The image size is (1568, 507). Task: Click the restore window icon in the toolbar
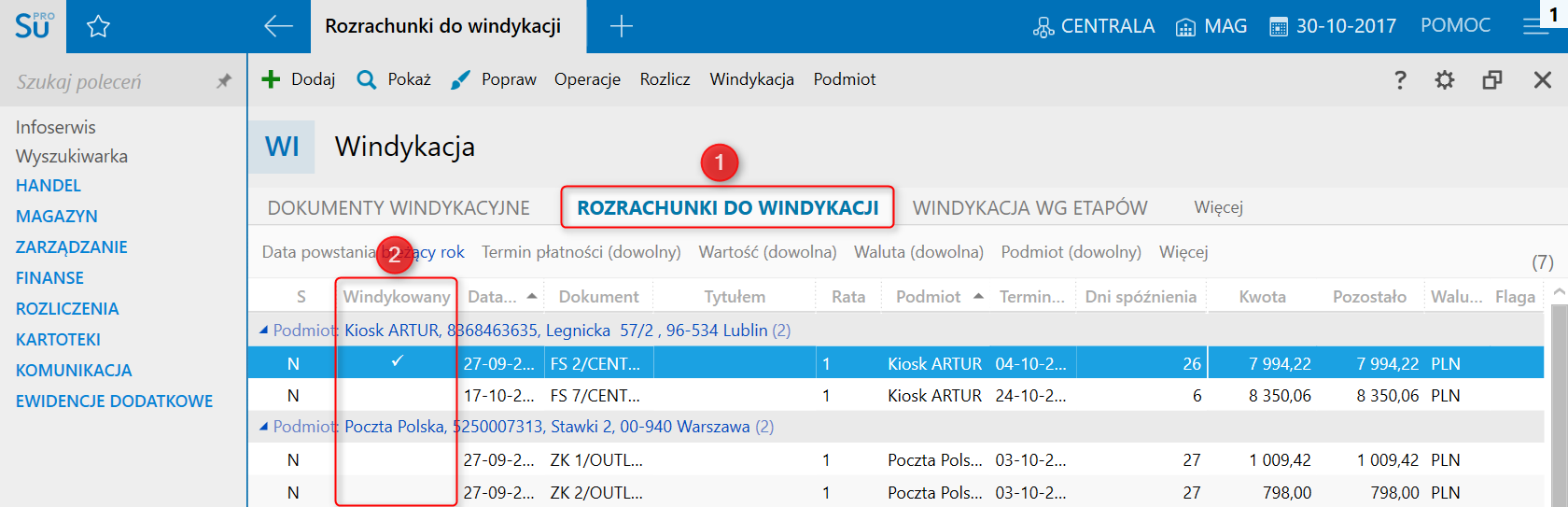point(1492,80)
